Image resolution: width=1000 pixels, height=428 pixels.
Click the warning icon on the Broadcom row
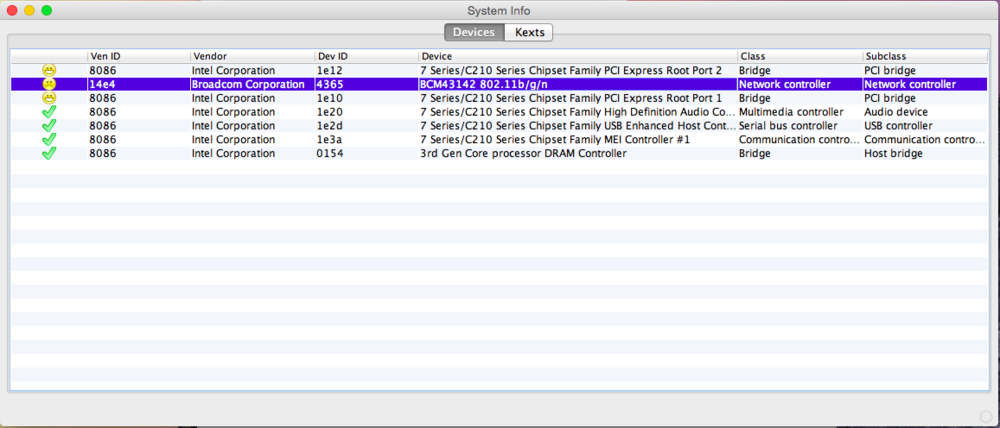(x=49, y=85)
